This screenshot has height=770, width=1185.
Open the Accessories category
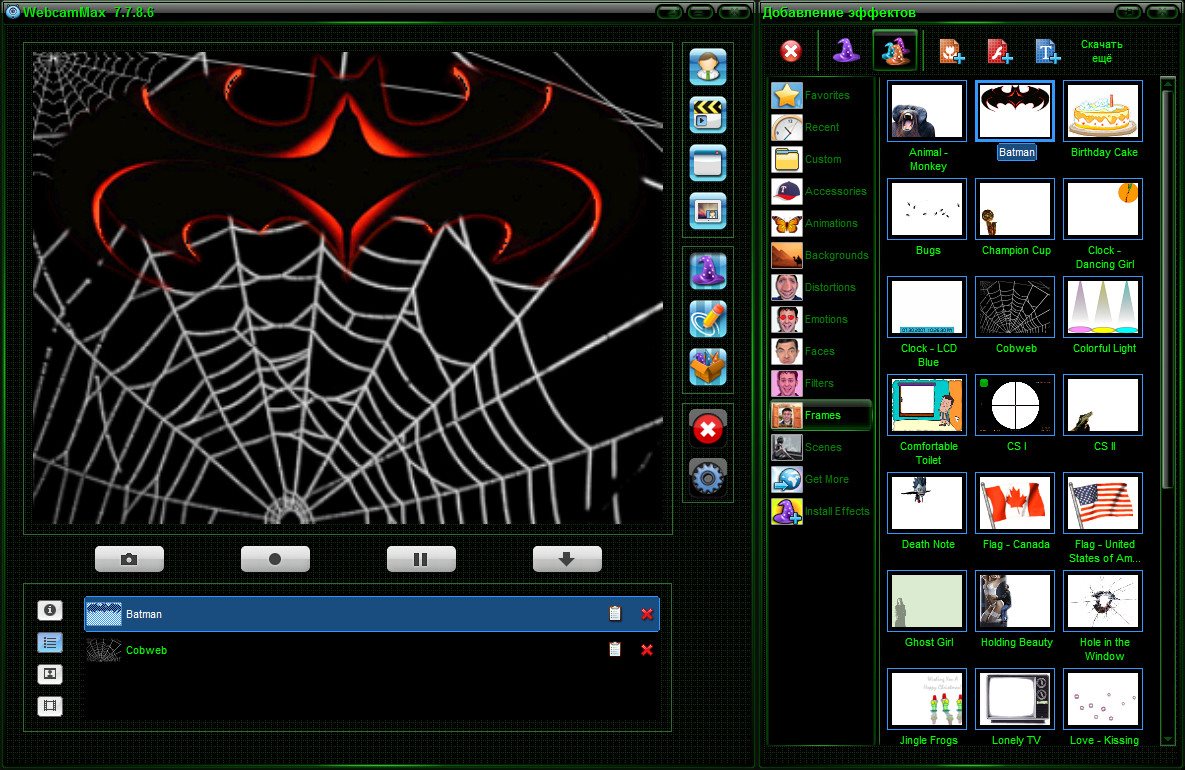[821, 191]
